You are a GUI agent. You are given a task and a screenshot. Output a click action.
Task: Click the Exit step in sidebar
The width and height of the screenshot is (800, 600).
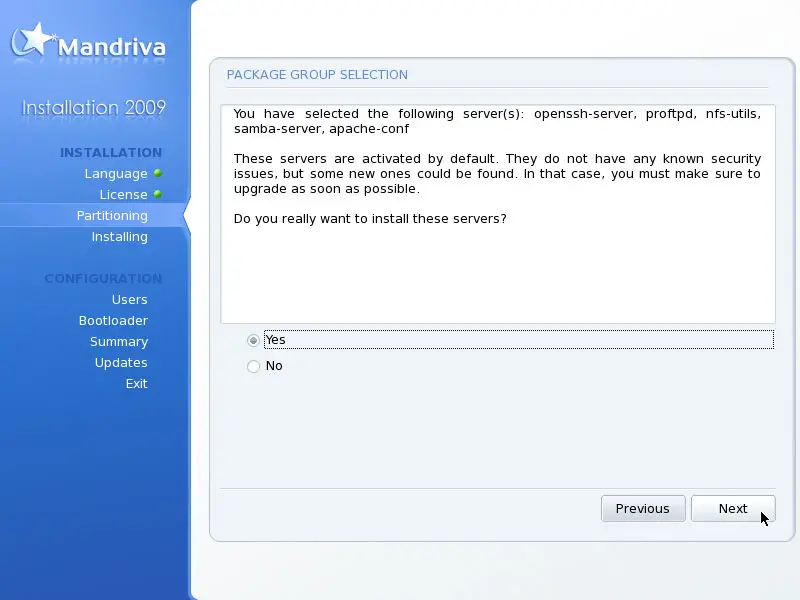136,384
